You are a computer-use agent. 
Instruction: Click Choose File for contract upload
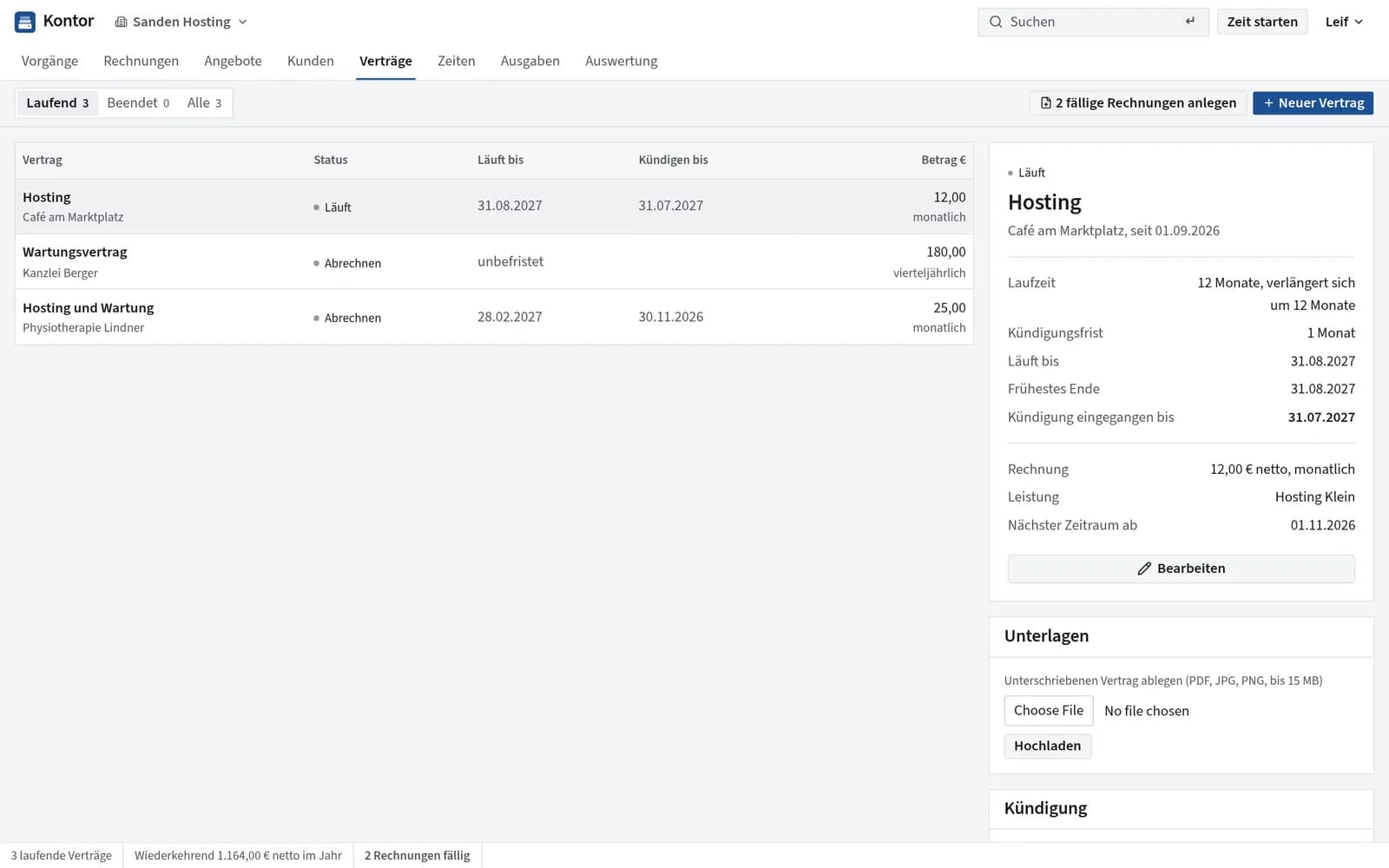(1049, 711)
